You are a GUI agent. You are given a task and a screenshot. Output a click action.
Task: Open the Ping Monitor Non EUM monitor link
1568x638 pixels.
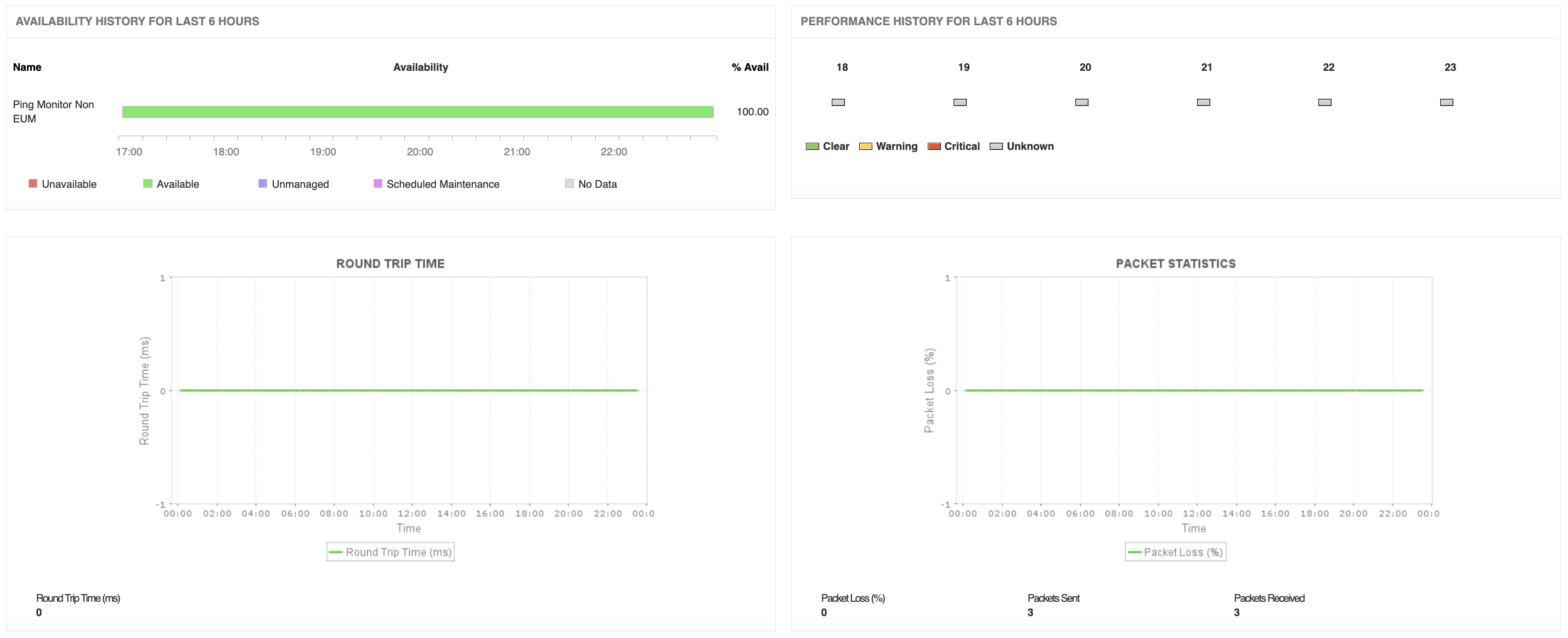(54, 111)
